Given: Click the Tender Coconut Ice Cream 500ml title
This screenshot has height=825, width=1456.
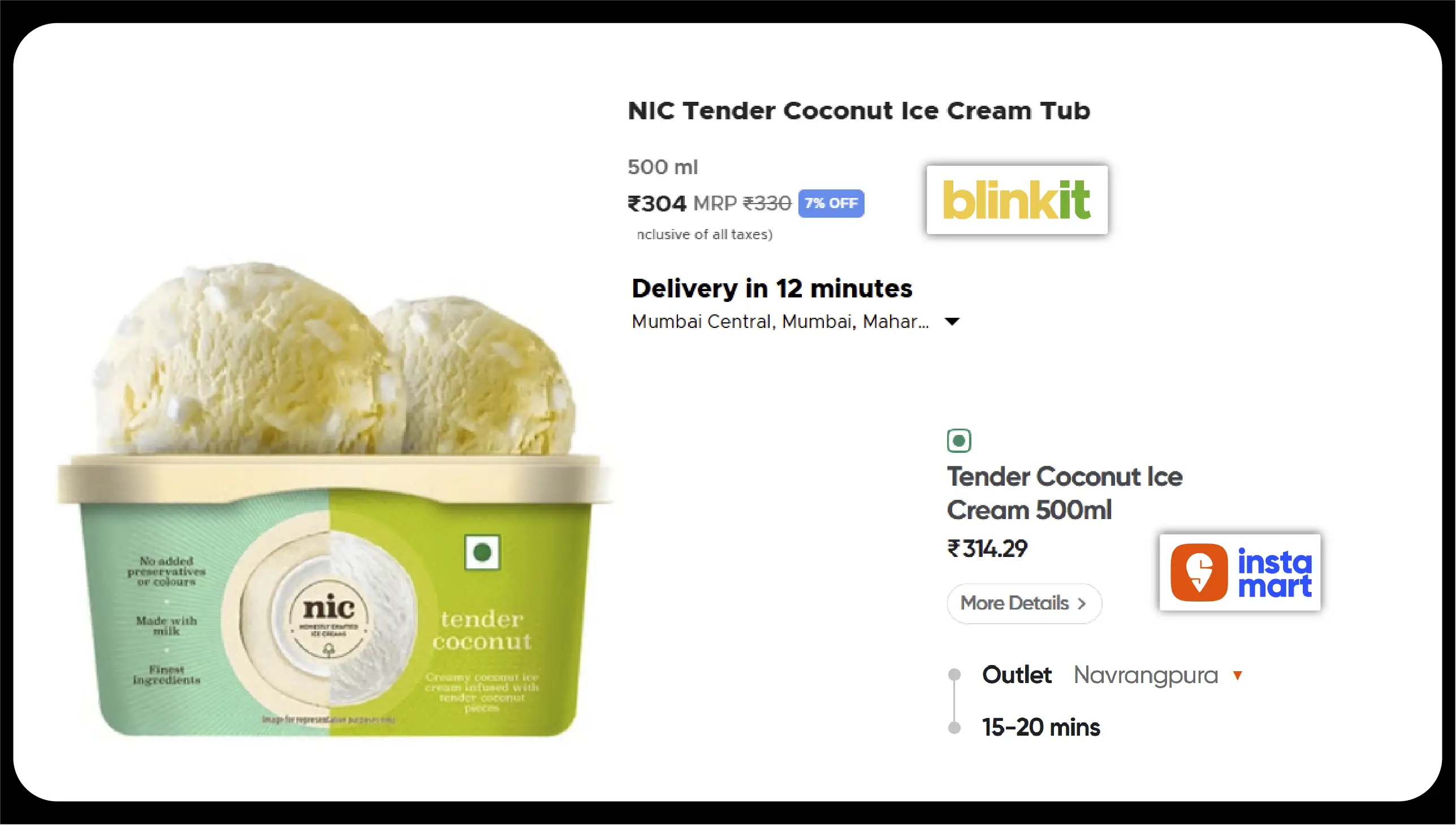Looking at the screenshot, I should point(1065,493).
